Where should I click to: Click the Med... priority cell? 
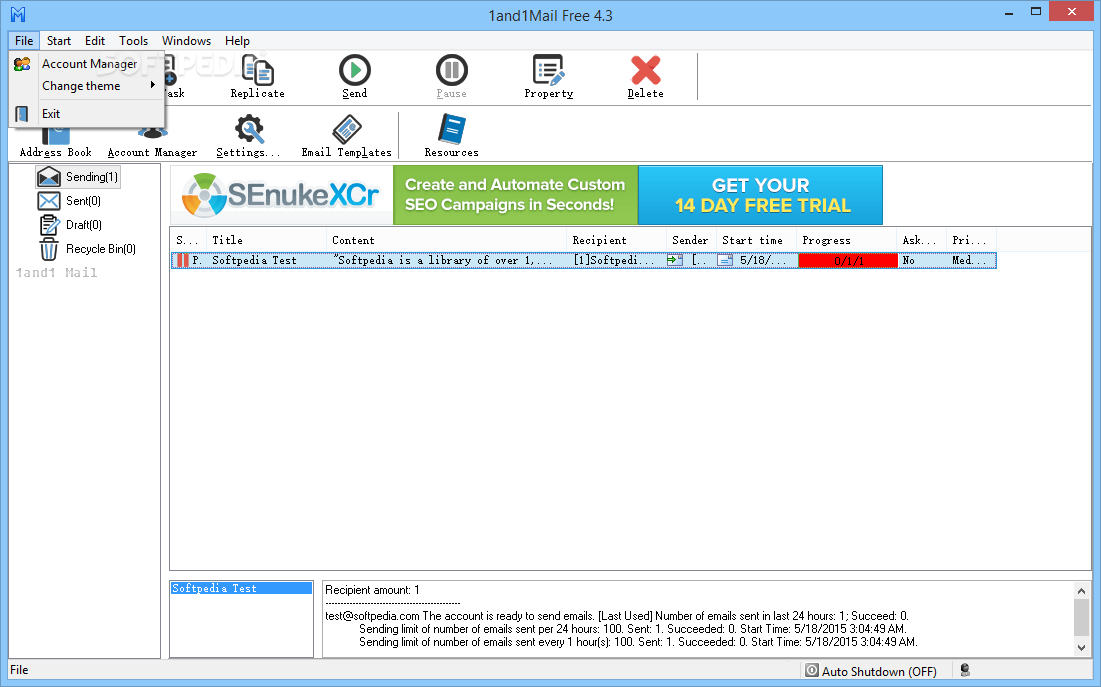click(969, 261)
